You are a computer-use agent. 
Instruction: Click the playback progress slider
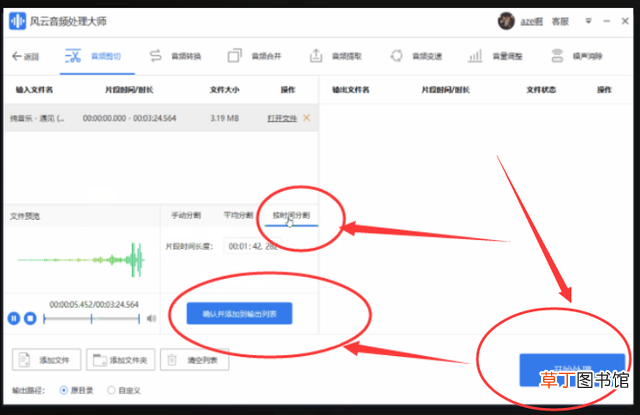91,319
